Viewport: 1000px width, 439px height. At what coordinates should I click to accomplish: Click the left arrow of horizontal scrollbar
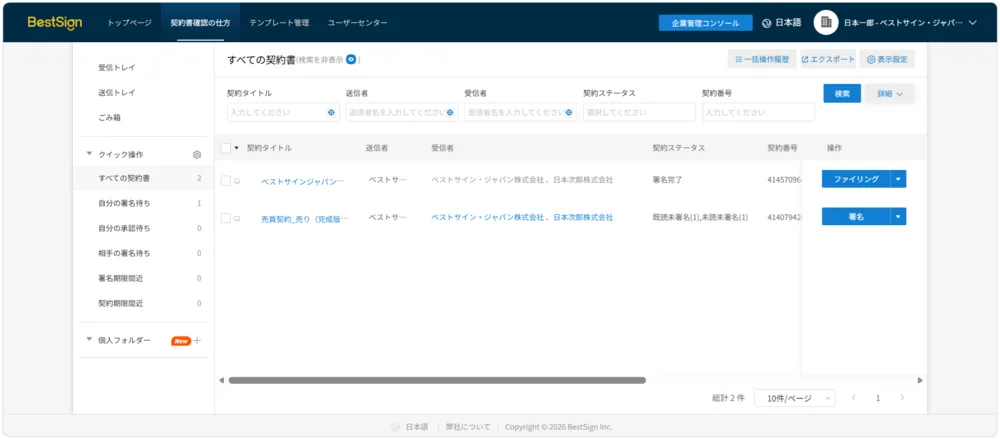pyautogui.click(x=221, y=380)
